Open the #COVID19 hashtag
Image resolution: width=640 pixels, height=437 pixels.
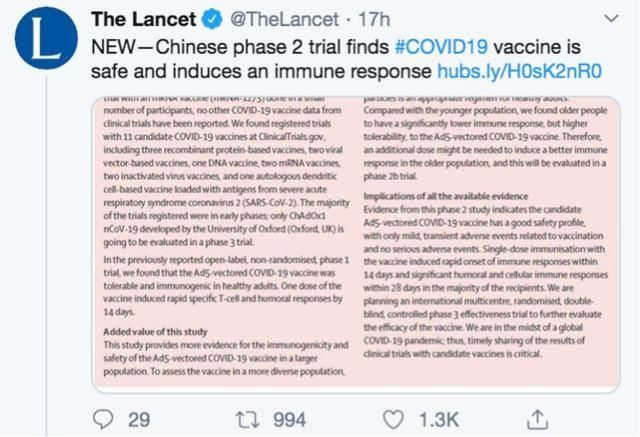(441, 47)
